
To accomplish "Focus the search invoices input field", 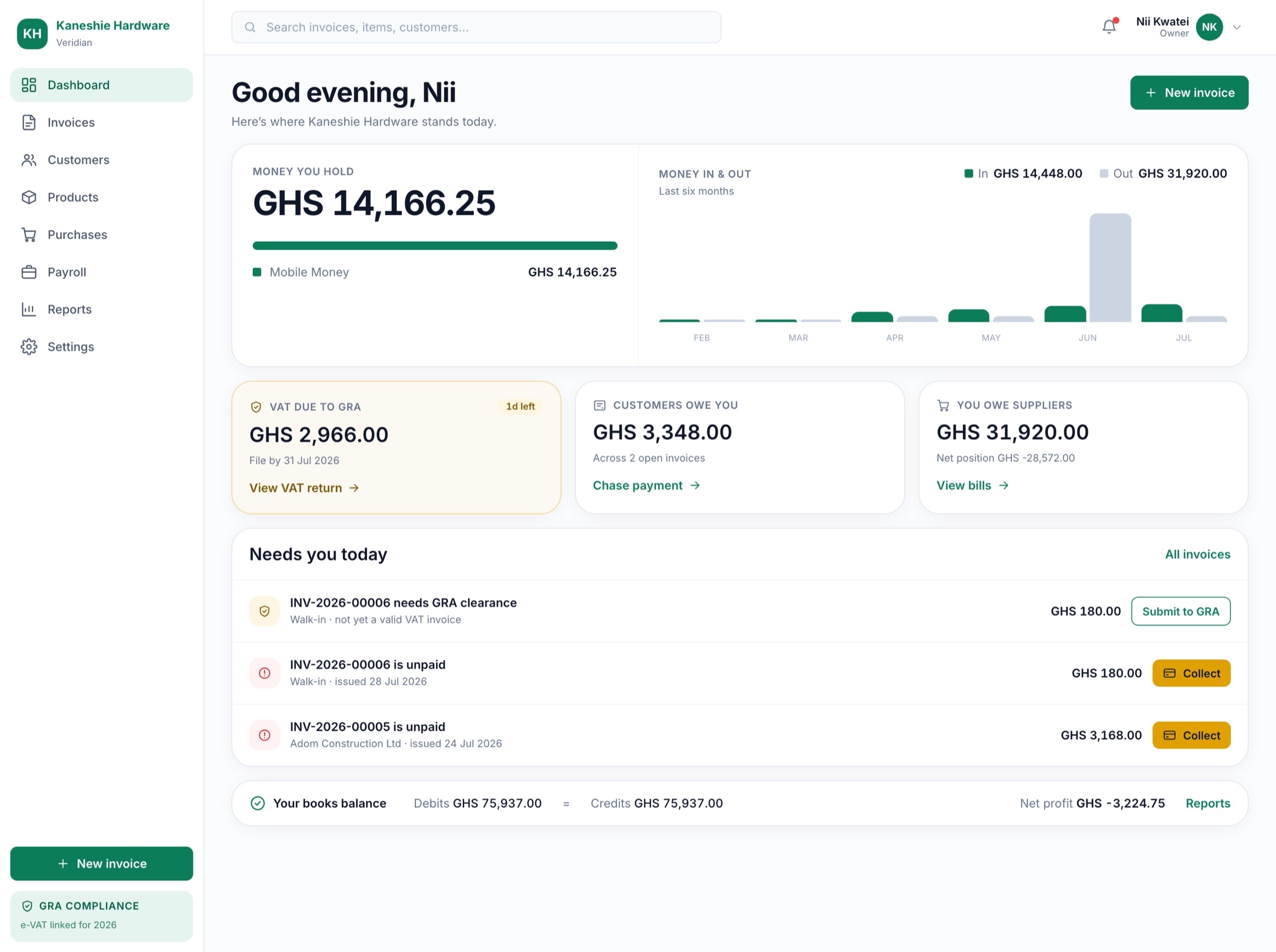I will pos(476,27).
